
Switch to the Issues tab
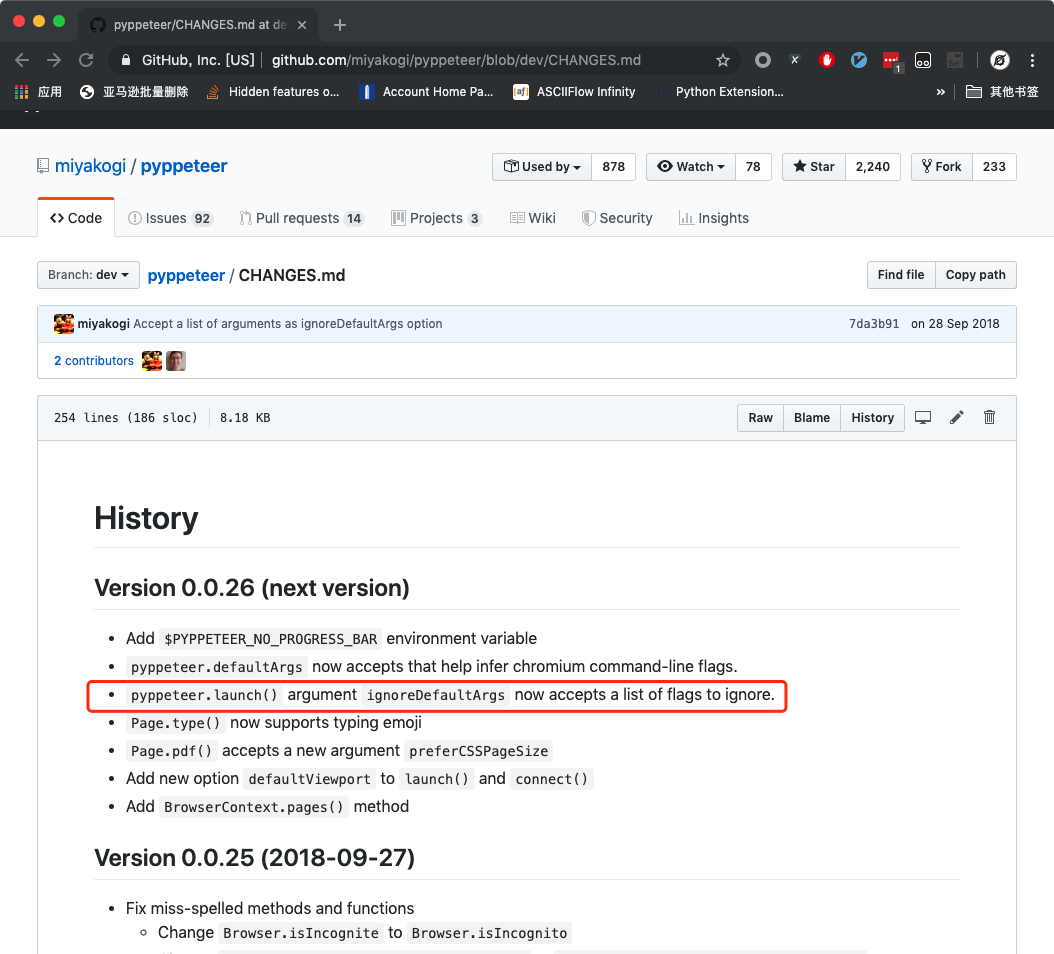point(170,218)
